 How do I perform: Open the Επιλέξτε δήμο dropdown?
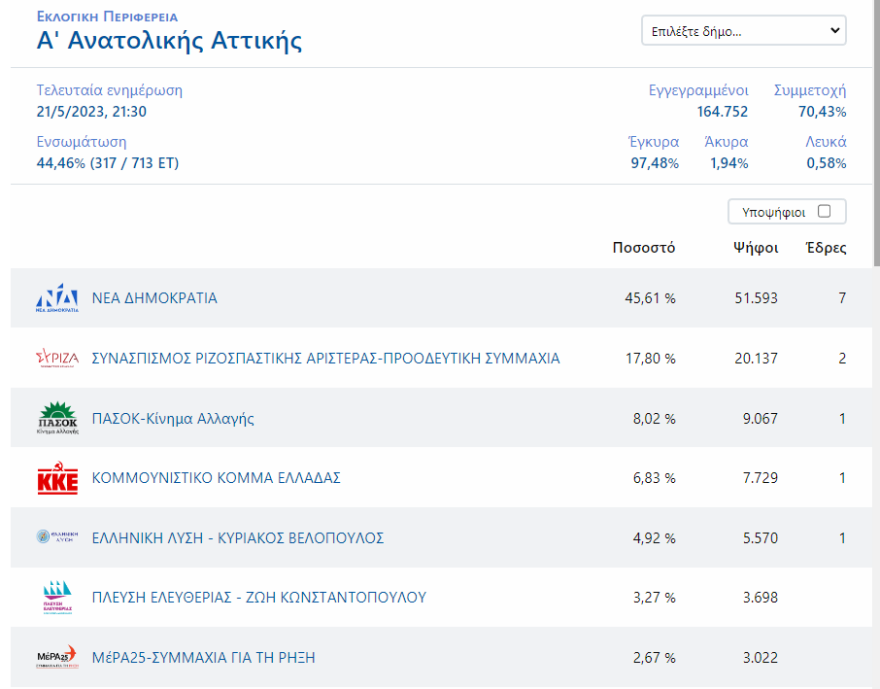click(x=743, y=31)
